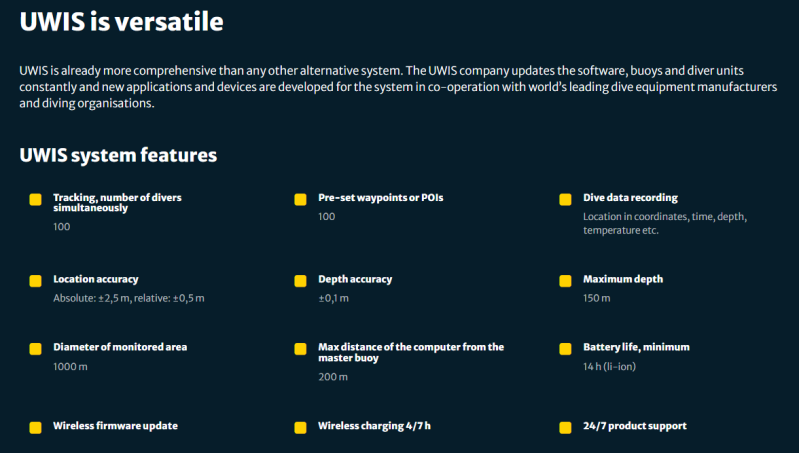Click the yellow square next to Depth accuracy

[300, 281]
